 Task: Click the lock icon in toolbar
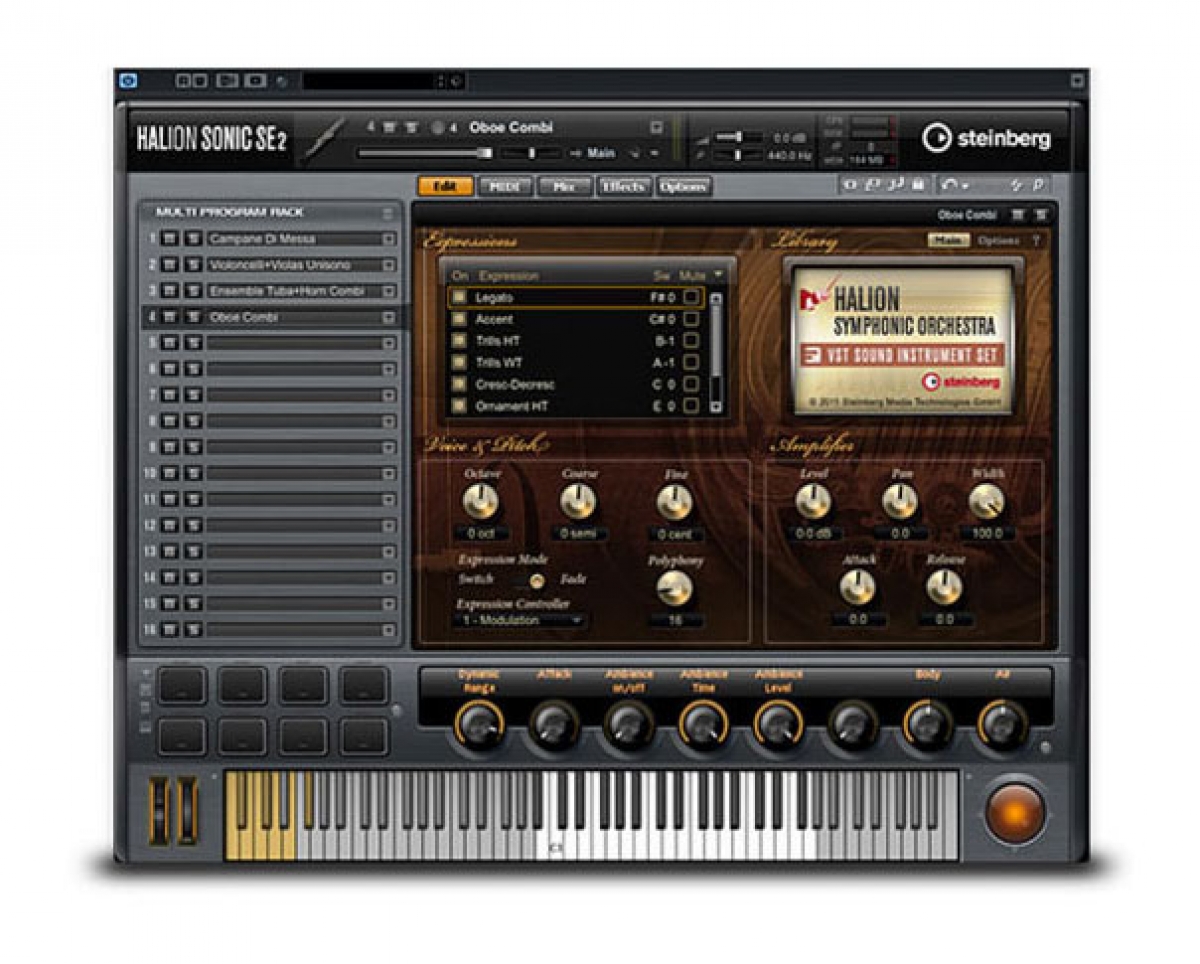point(918,185)
